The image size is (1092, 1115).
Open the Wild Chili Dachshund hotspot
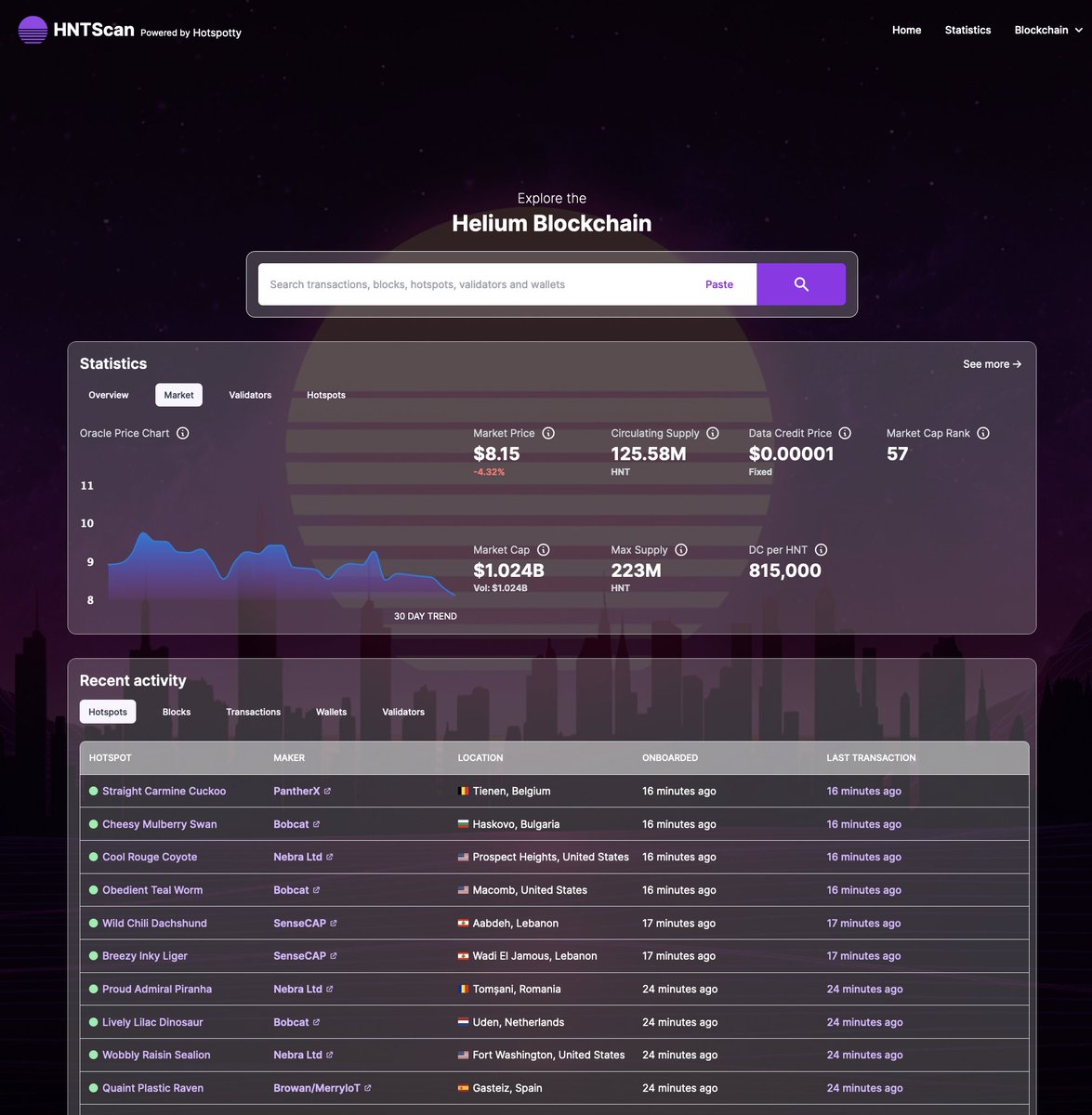[154, 924]
